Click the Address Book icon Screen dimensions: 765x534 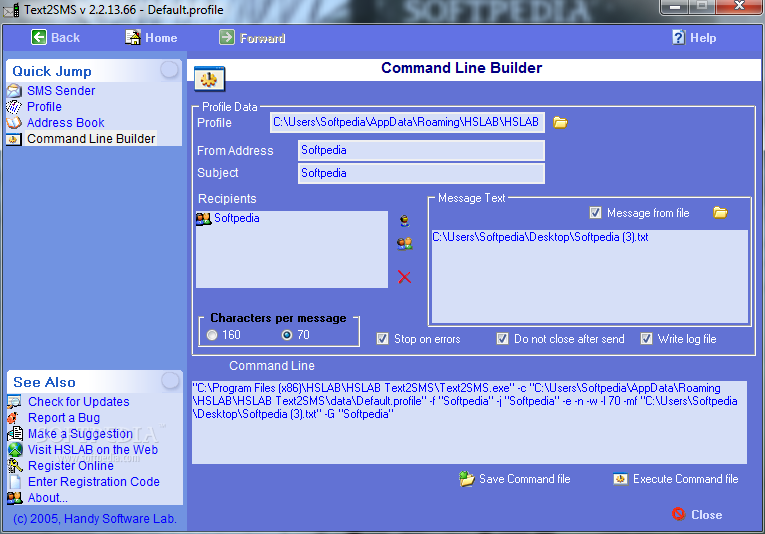click(14, 123)
